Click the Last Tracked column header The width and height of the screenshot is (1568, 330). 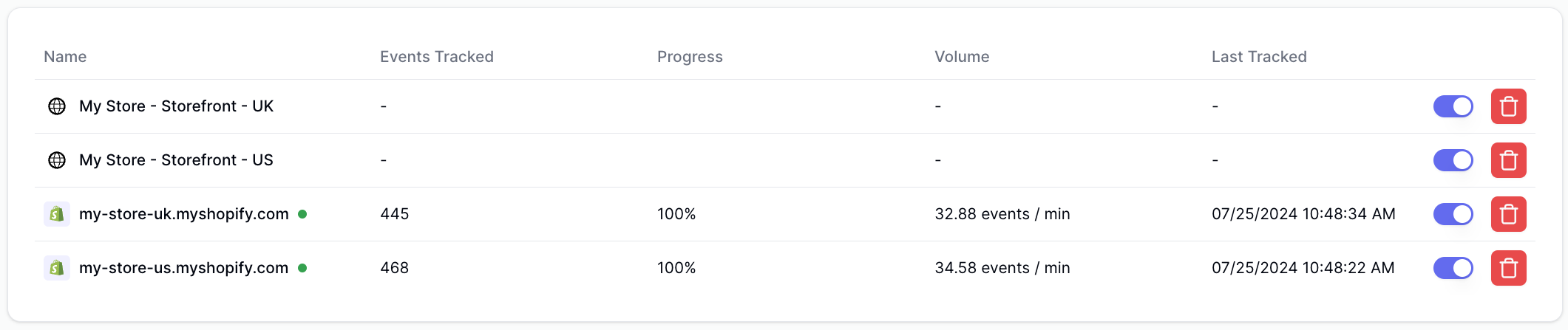click(1259, 57)
